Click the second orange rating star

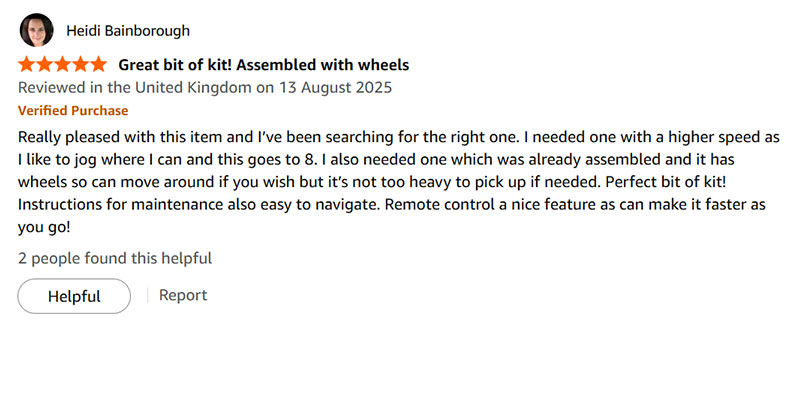[x=45, y=65]
